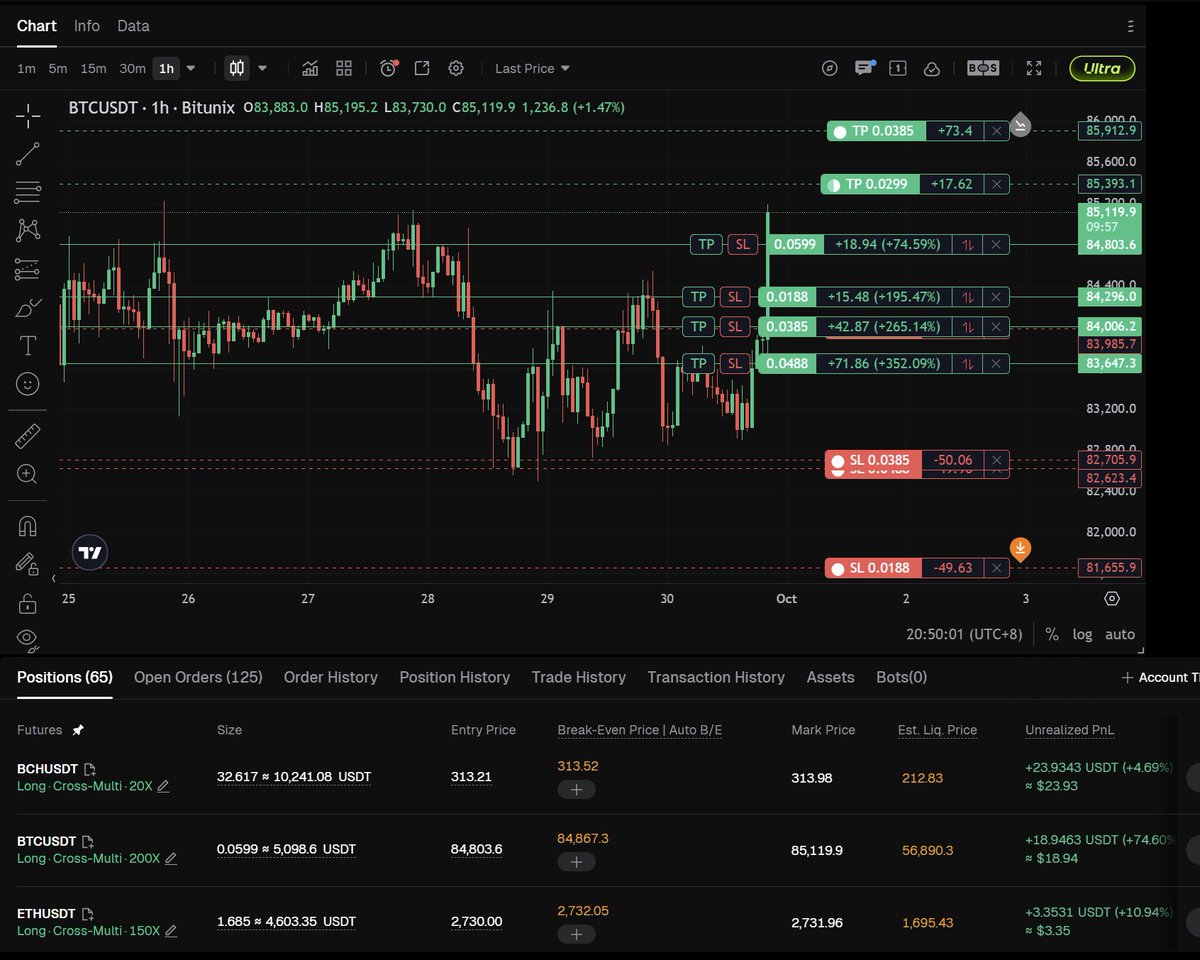
Task: Switch to the 15m timeframe
Action: tap(94, 68)
